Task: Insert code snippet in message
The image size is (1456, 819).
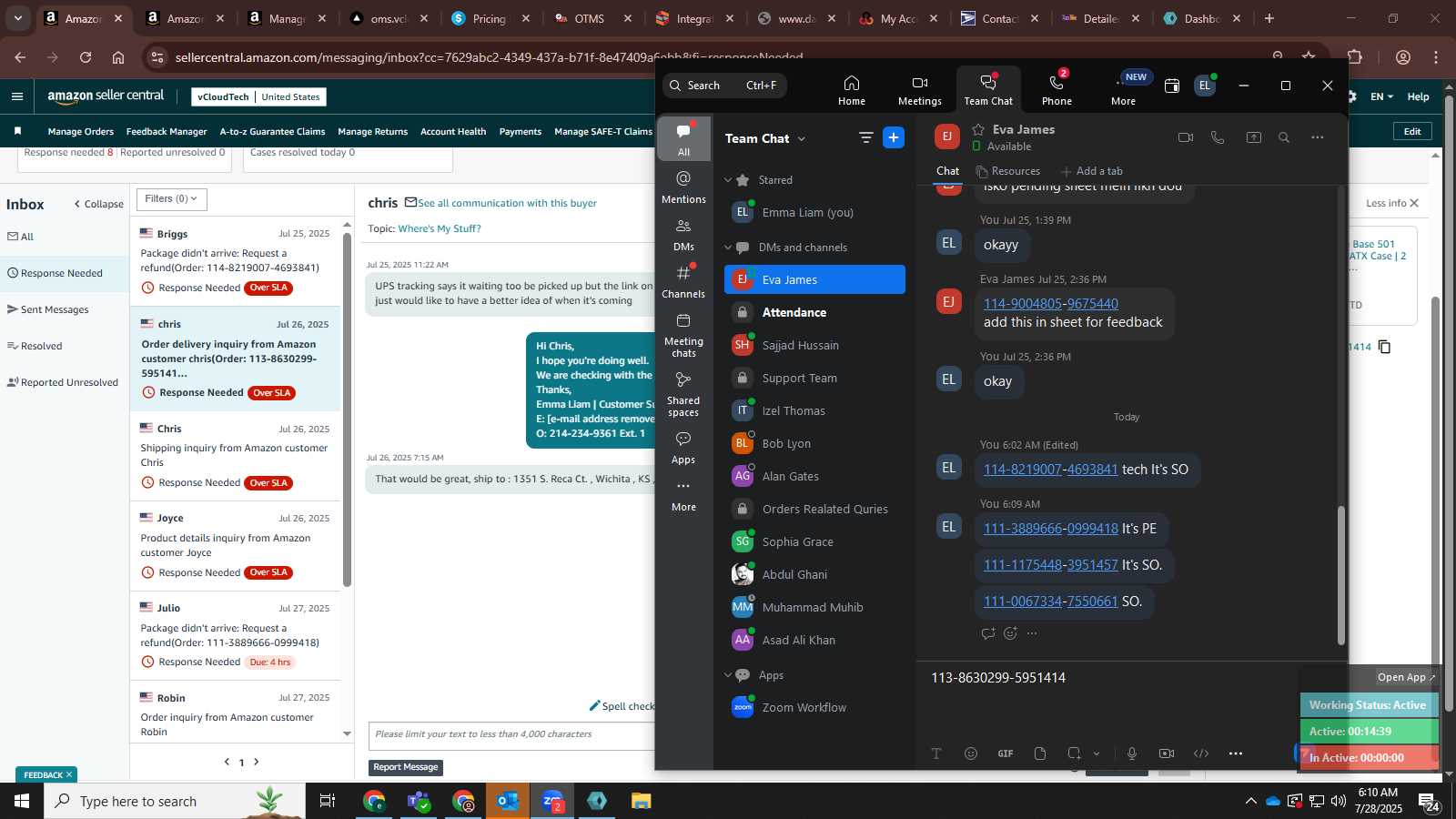Action: [x=1201, y=753]
